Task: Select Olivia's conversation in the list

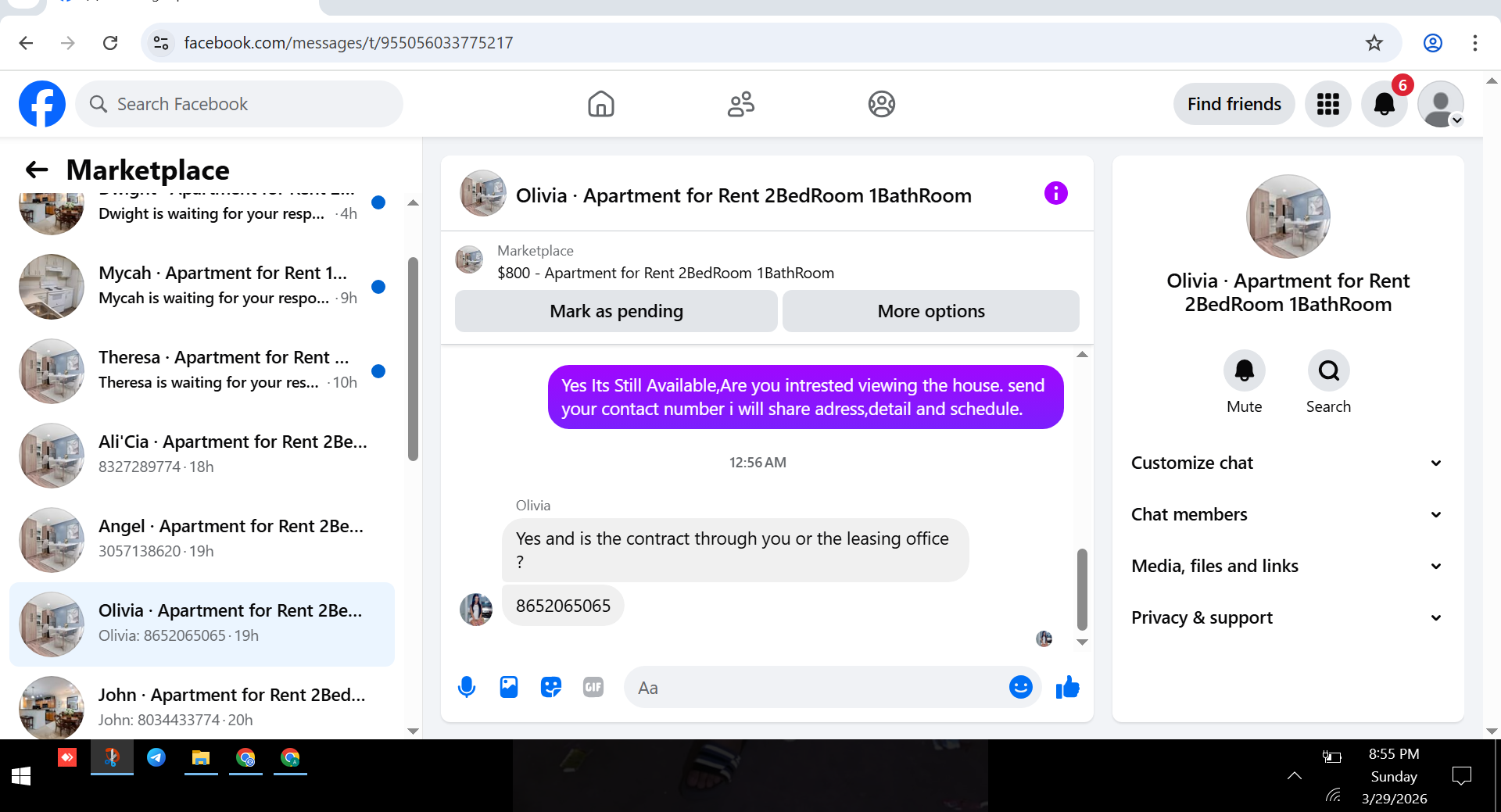Action: click(202, 624)
